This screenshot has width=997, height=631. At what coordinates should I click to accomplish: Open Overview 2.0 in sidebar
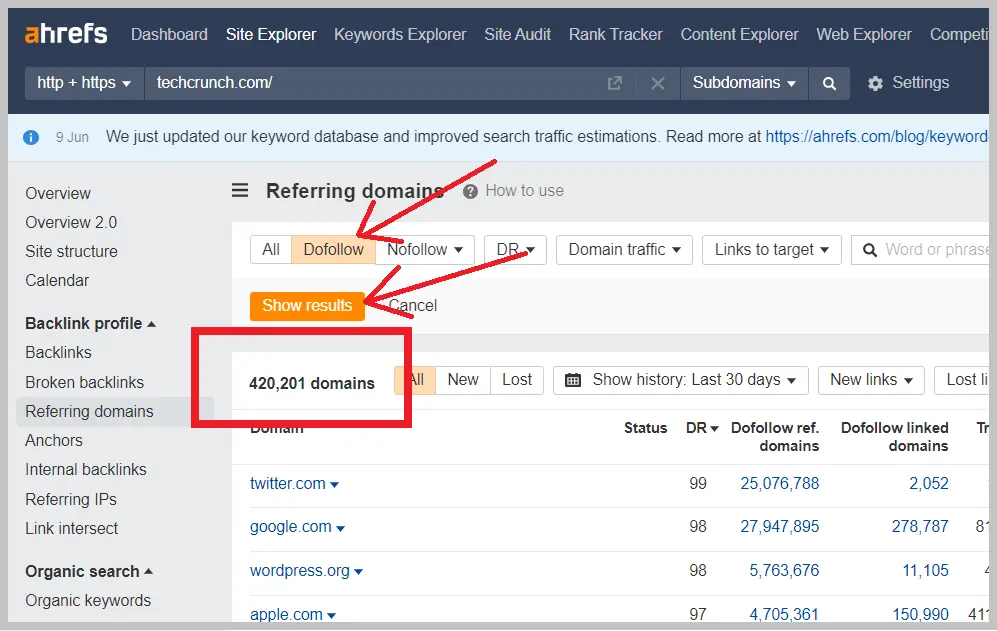71,223
